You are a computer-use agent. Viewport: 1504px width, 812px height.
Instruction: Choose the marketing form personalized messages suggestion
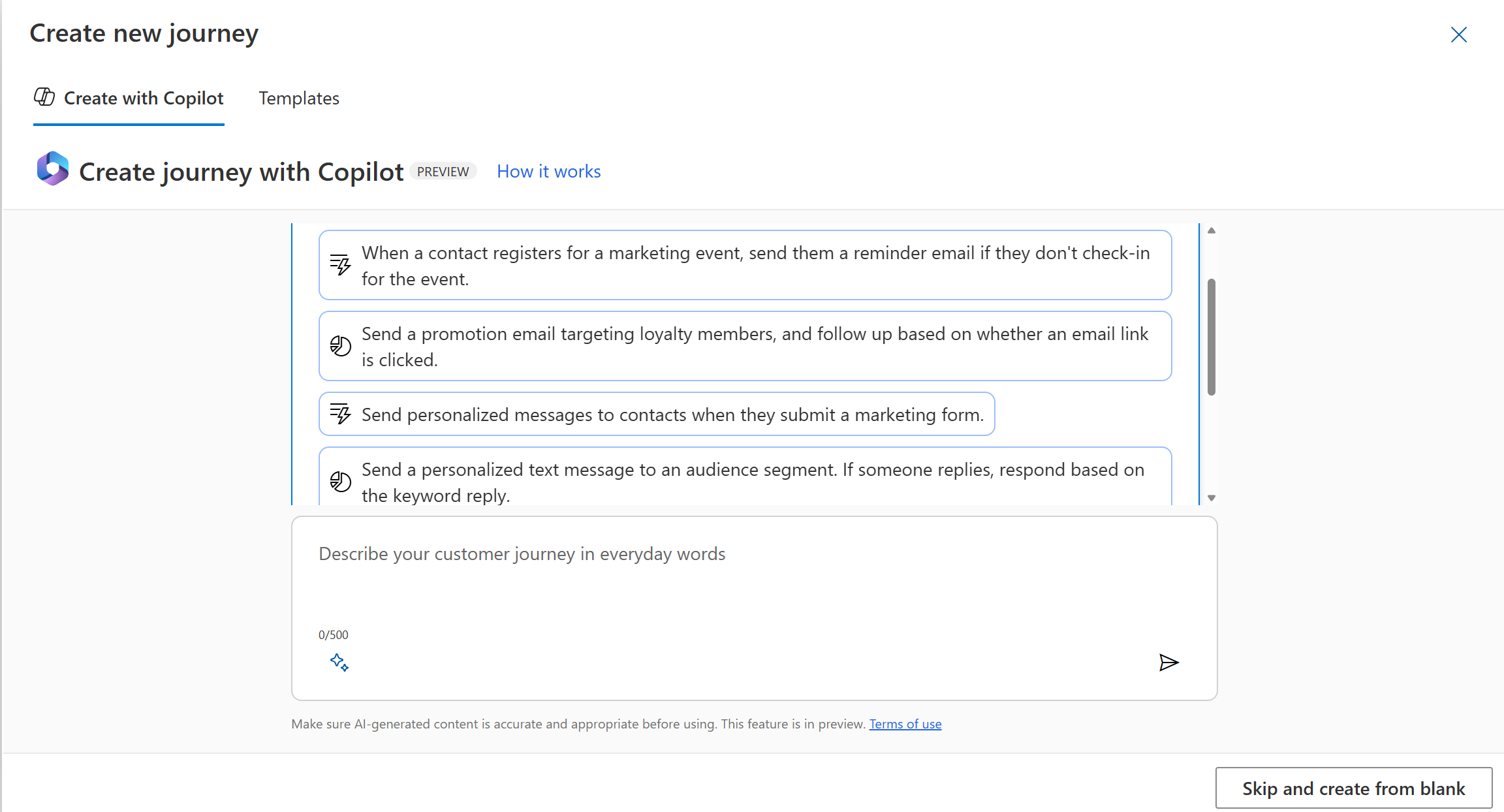click(672, 414)
